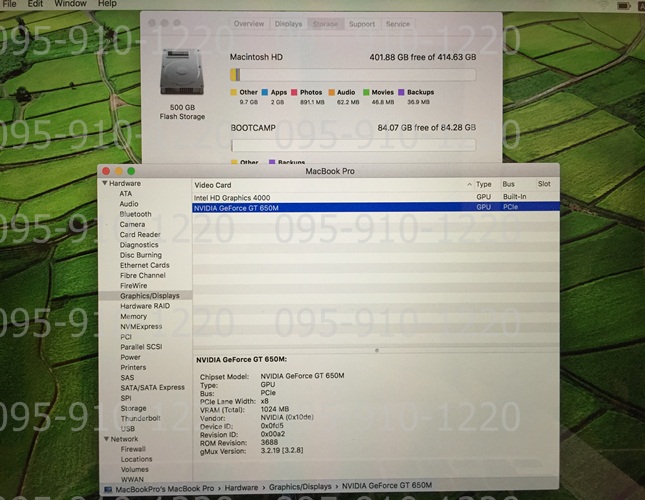Select the Service tab
This screenshot has height=500, width=645.
pyautogui.click(x=397, y=23)
